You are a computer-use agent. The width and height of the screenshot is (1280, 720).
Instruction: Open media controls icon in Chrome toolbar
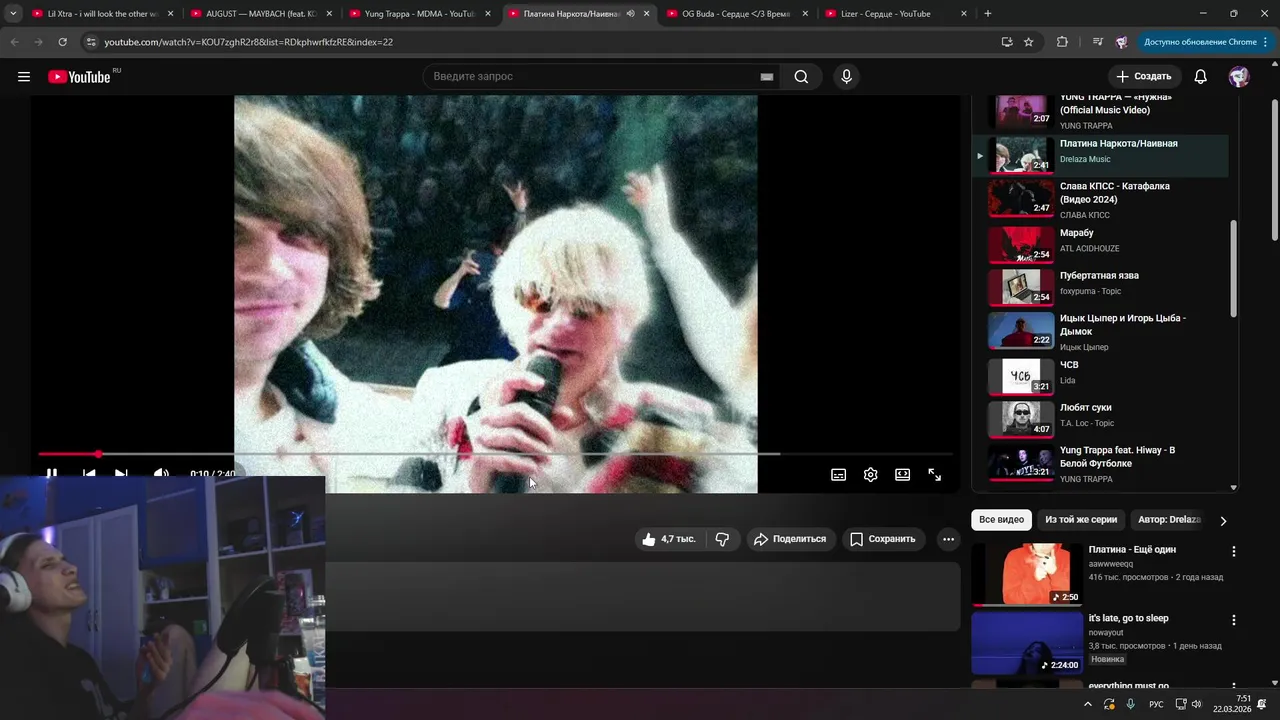[1098, 42]
